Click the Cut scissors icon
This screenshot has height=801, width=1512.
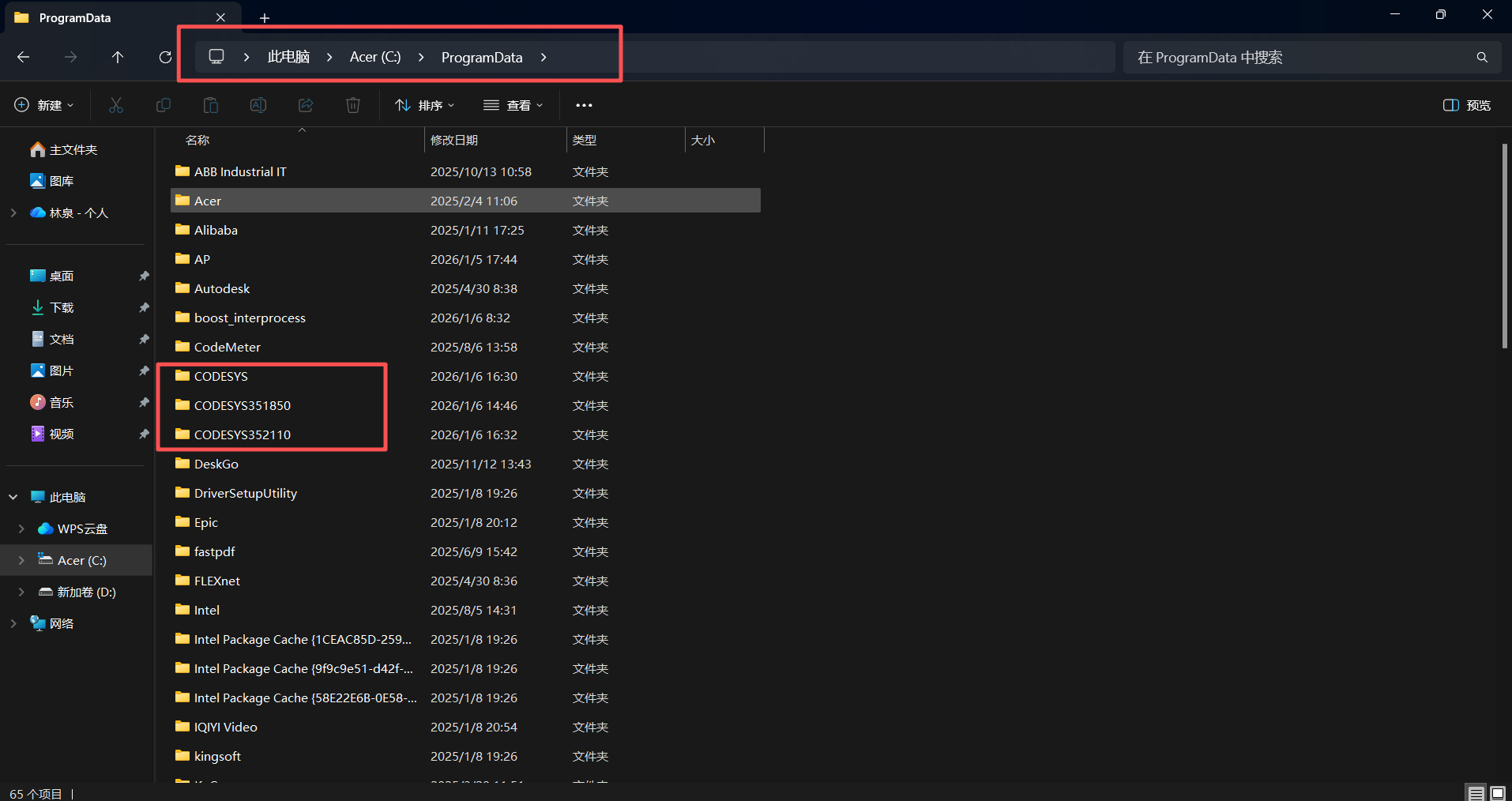click(116, 105)
